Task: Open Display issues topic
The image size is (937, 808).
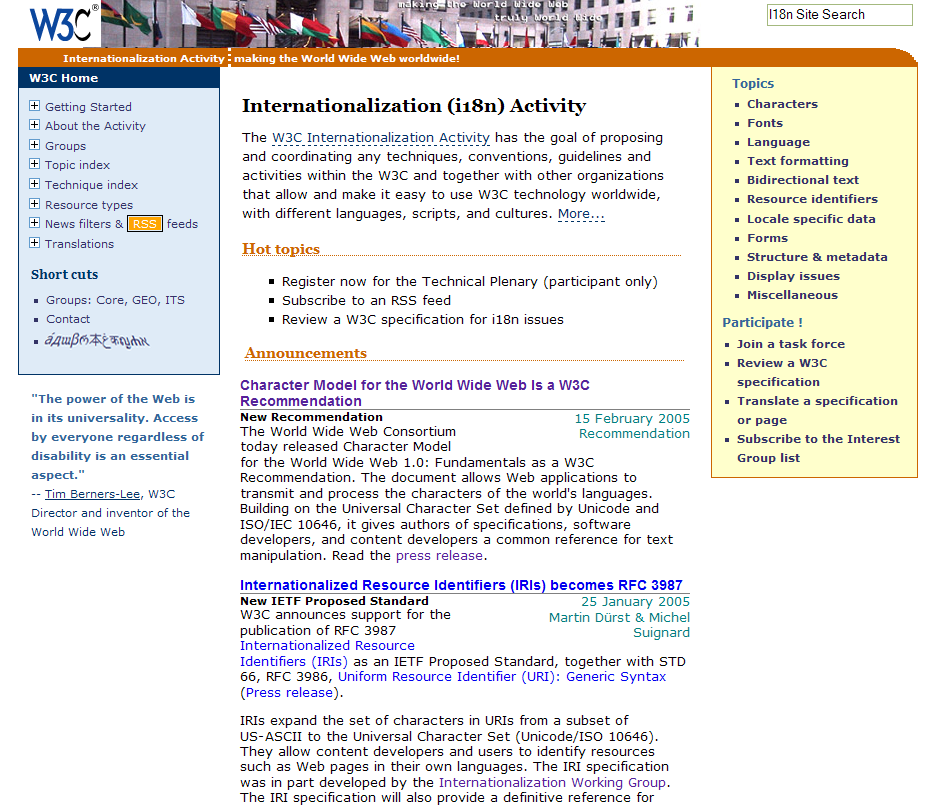Action: tap(793, 276)
